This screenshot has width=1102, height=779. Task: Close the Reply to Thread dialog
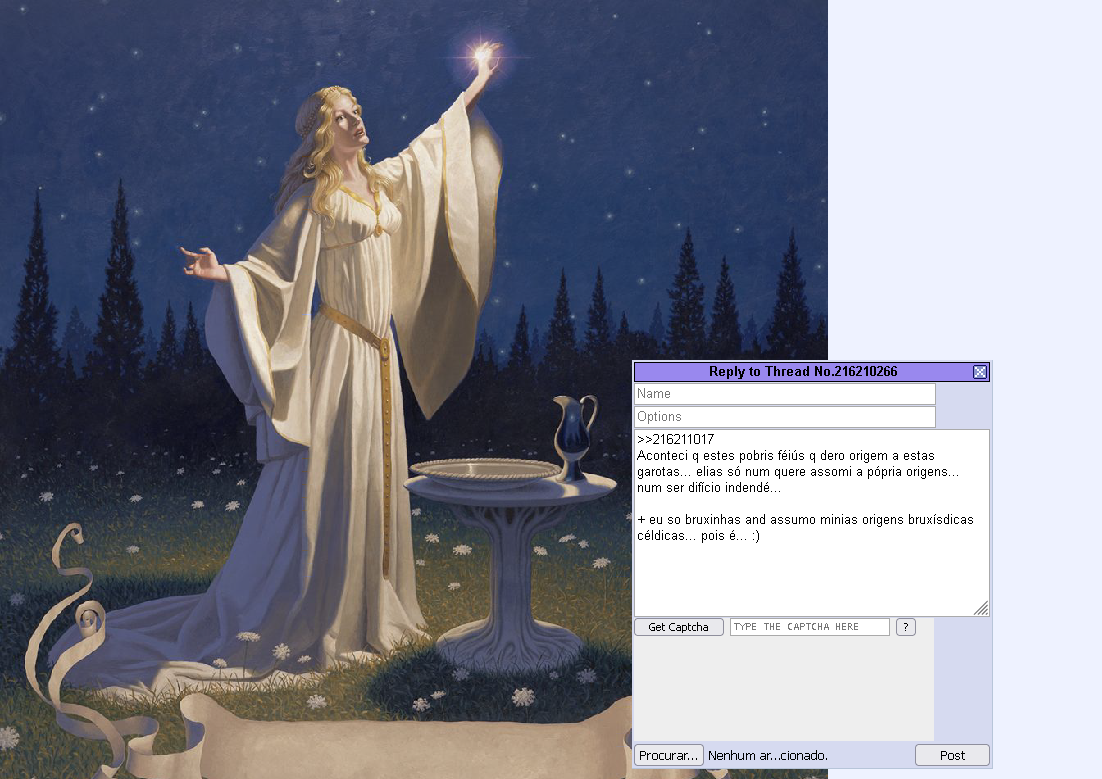[980, 372]
